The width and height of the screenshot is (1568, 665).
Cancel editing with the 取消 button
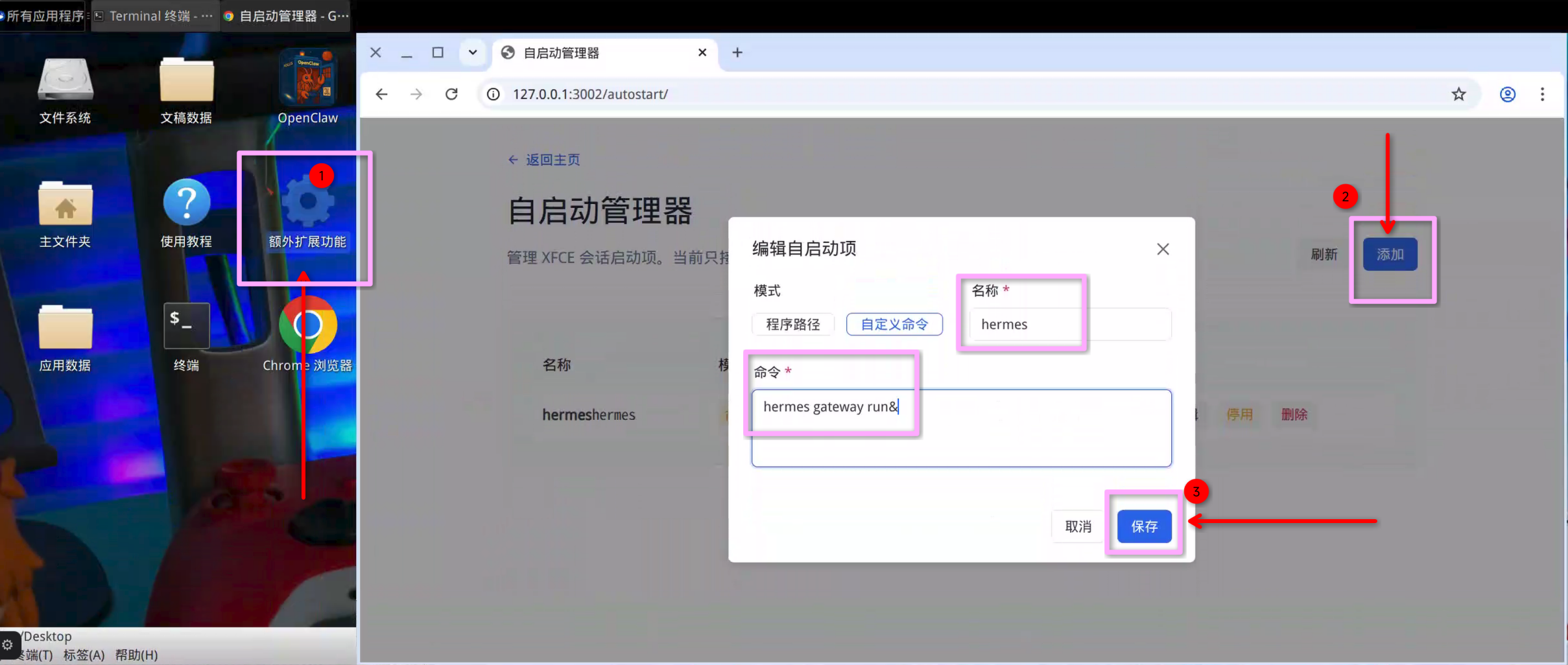coord(1078,526)
